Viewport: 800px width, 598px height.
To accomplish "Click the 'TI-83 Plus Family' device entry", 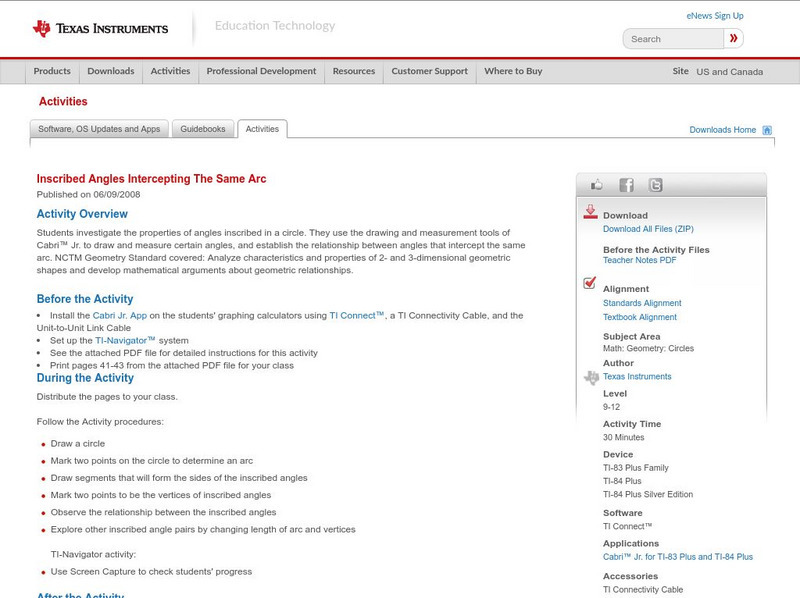I will click(x=636, y=468).
